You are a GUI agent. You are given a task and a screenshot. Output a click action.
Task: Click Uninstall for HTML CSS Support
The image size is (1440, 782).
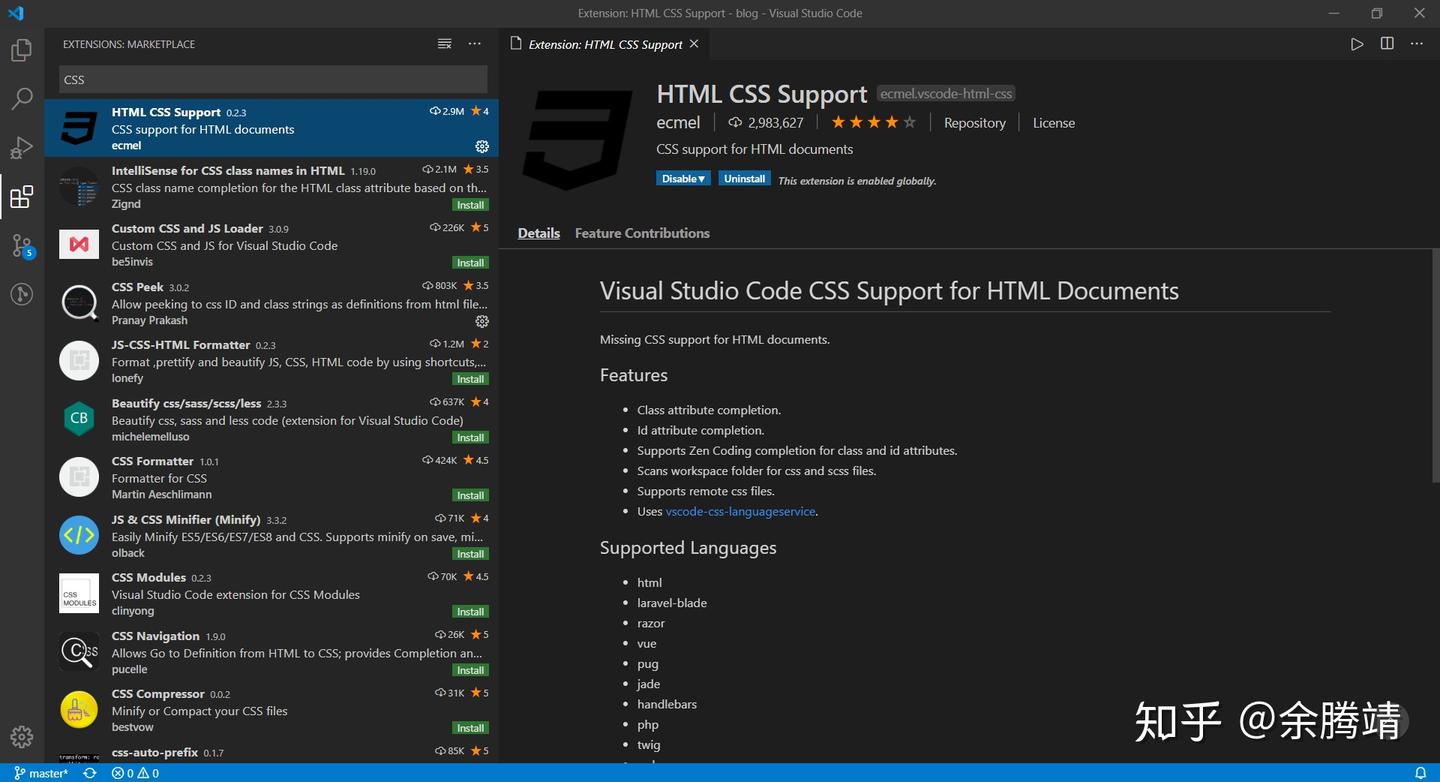[744, 178]
